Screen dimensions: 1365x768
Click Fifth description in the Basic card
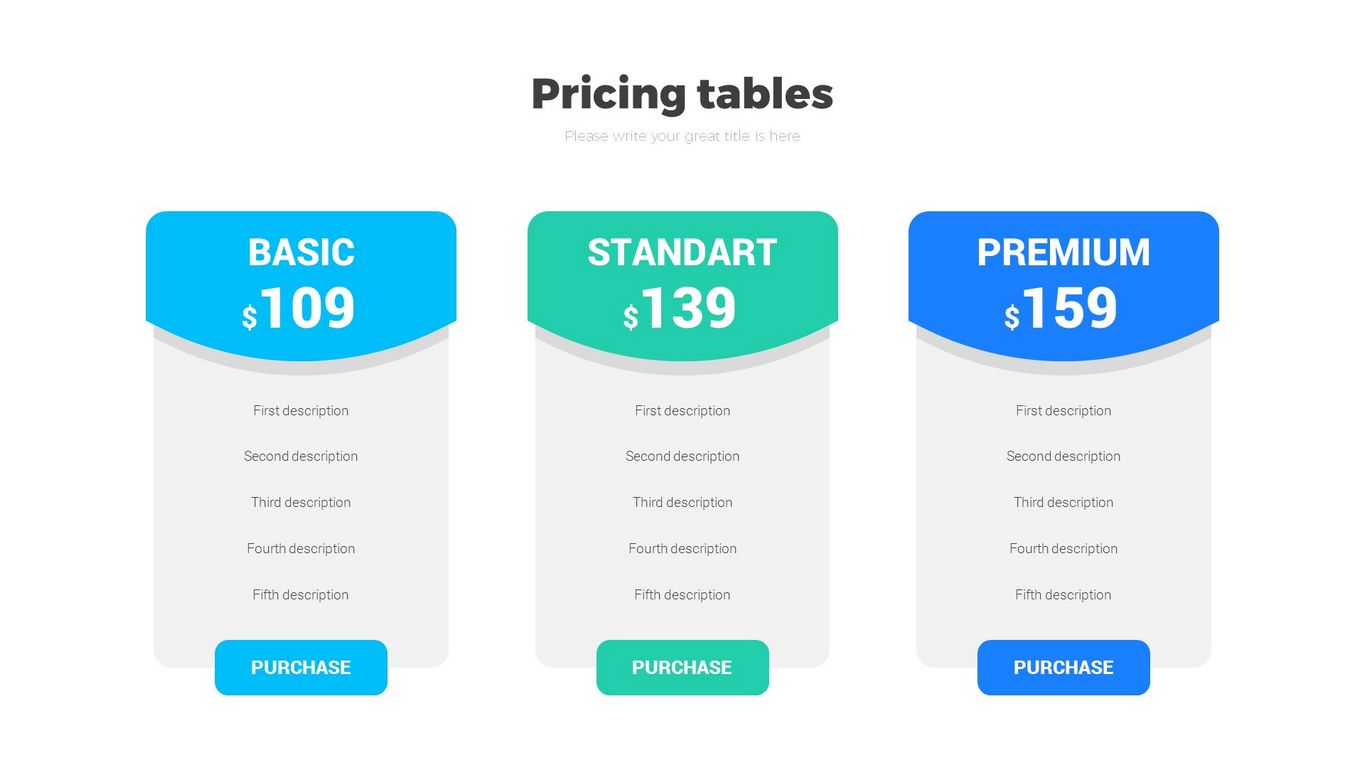click(301, 594)
